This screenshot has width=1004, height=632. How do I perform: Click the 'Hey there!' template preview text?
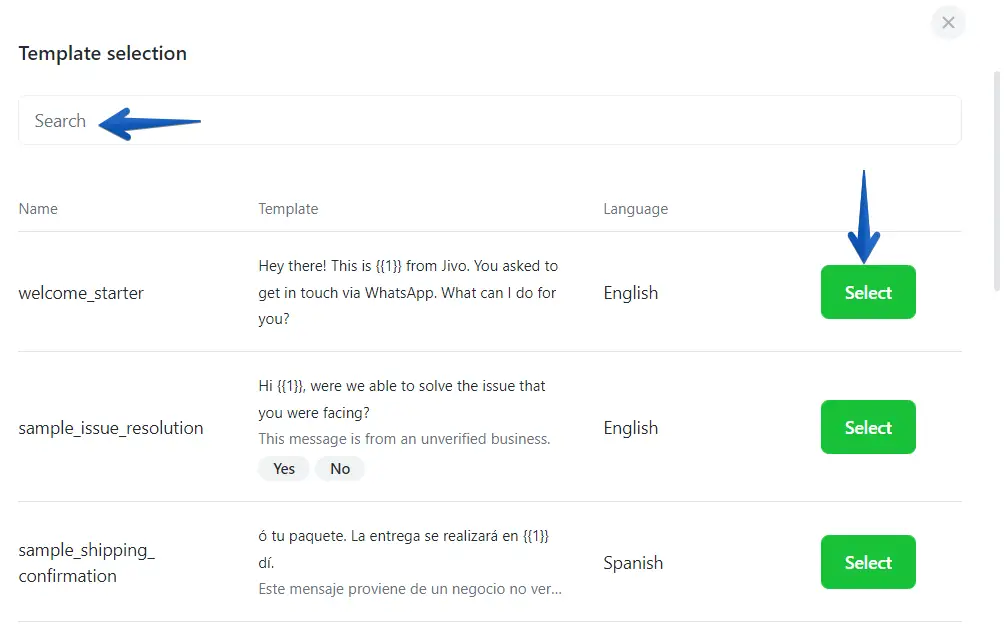pos(407,292)
